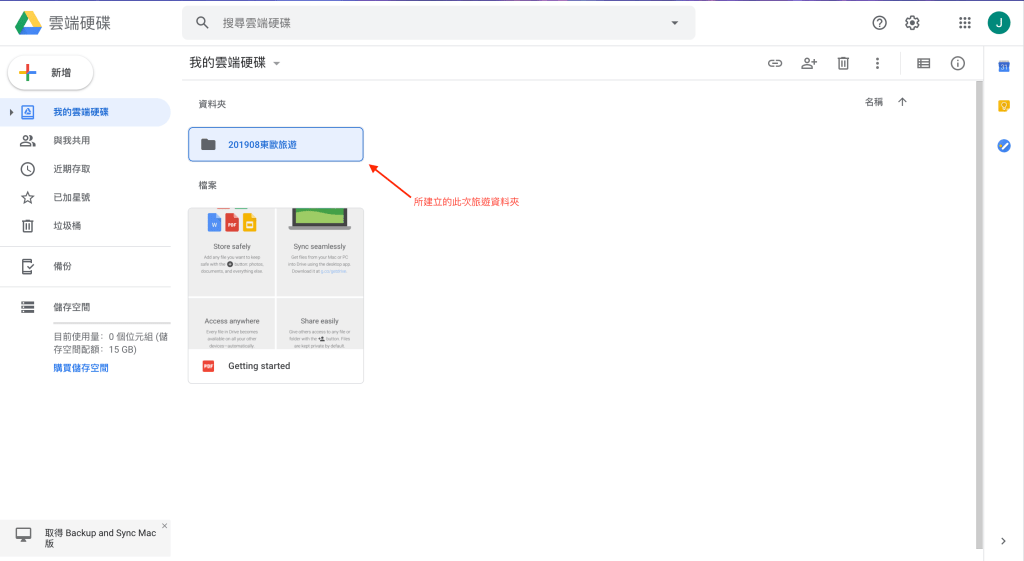
Task: Click the 購買儲存空間 link
Action: pos(81,368)
